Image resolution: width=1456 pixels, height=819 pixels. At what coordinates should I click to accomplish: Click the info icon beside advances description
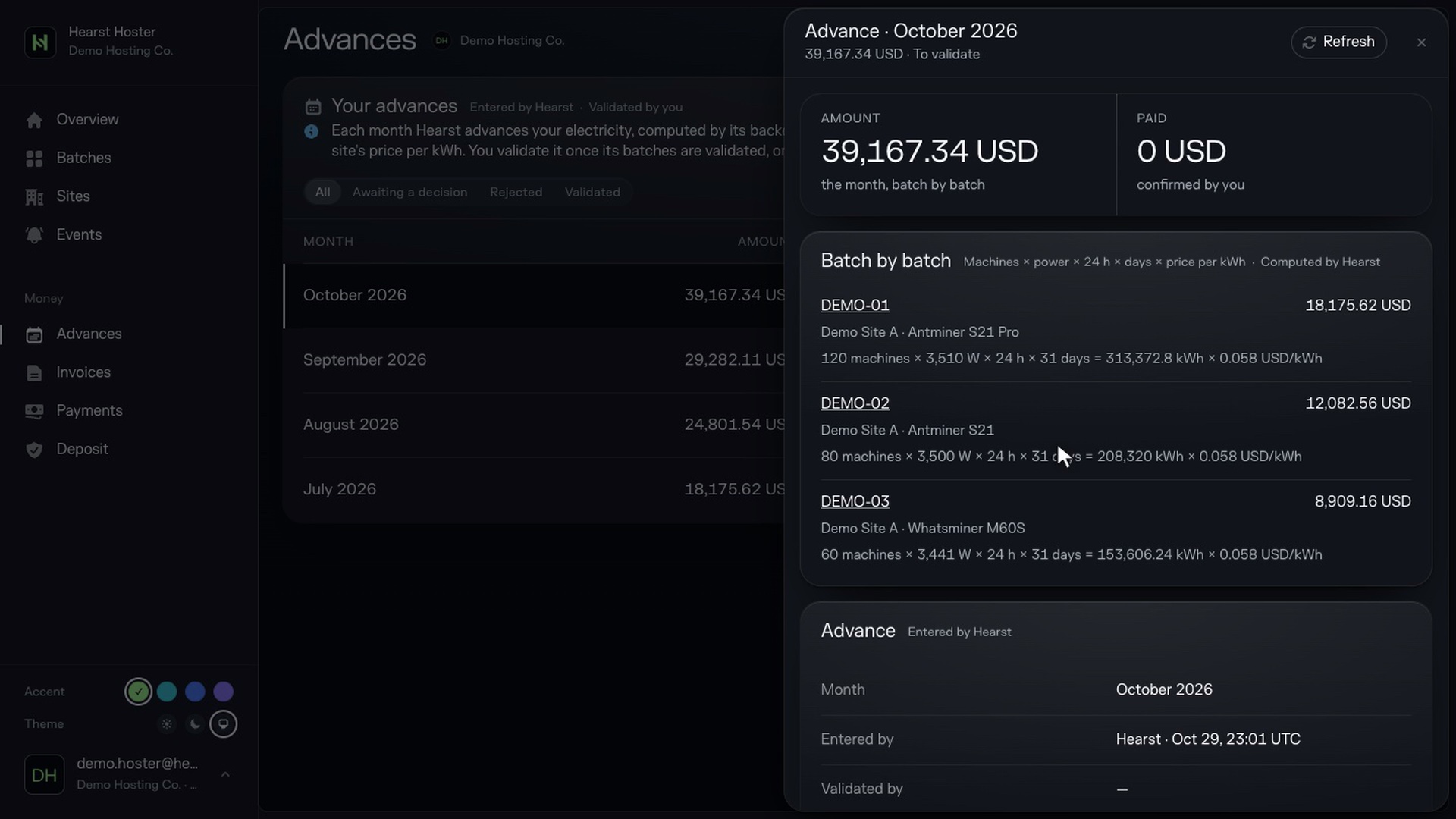tap(312, 131)
